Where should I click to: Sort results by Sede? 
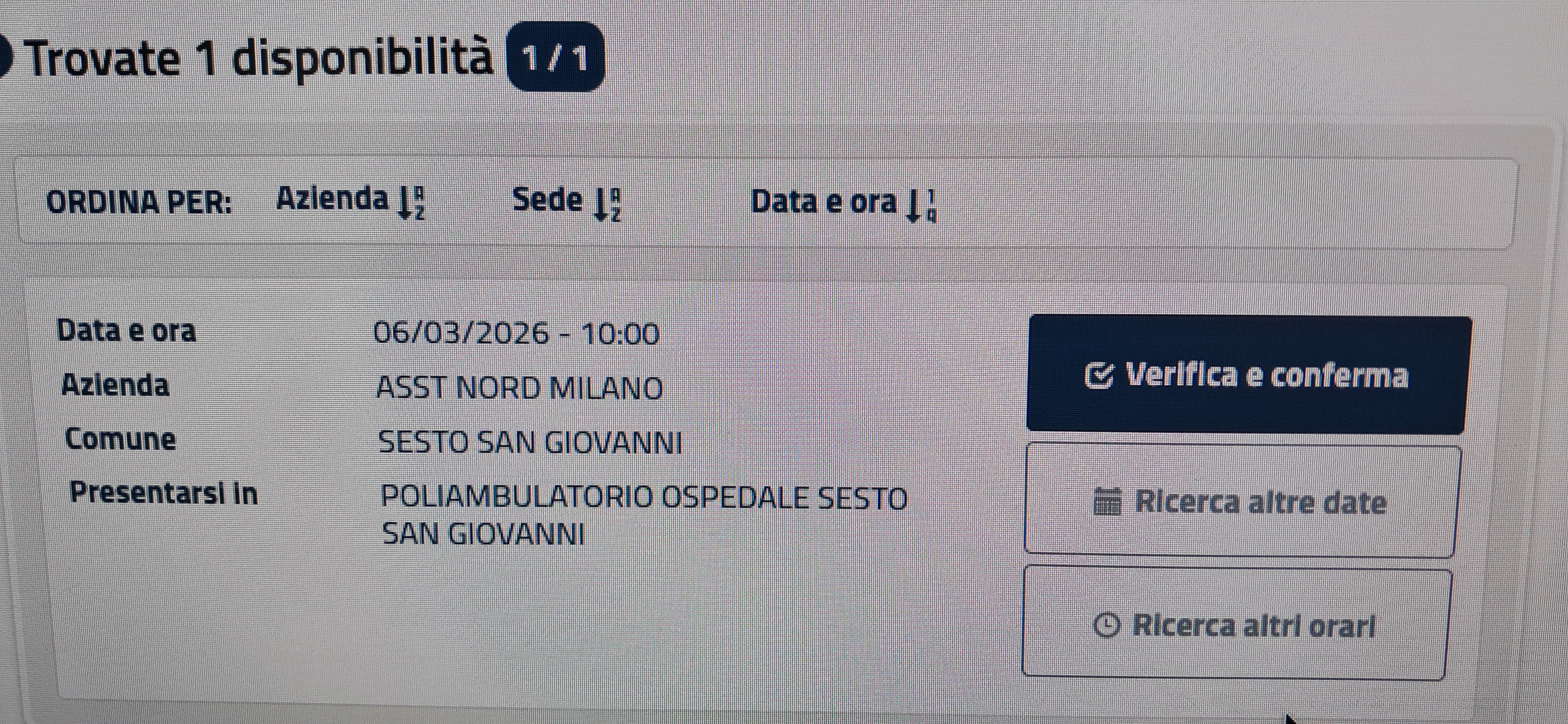[x=547, y=201]
